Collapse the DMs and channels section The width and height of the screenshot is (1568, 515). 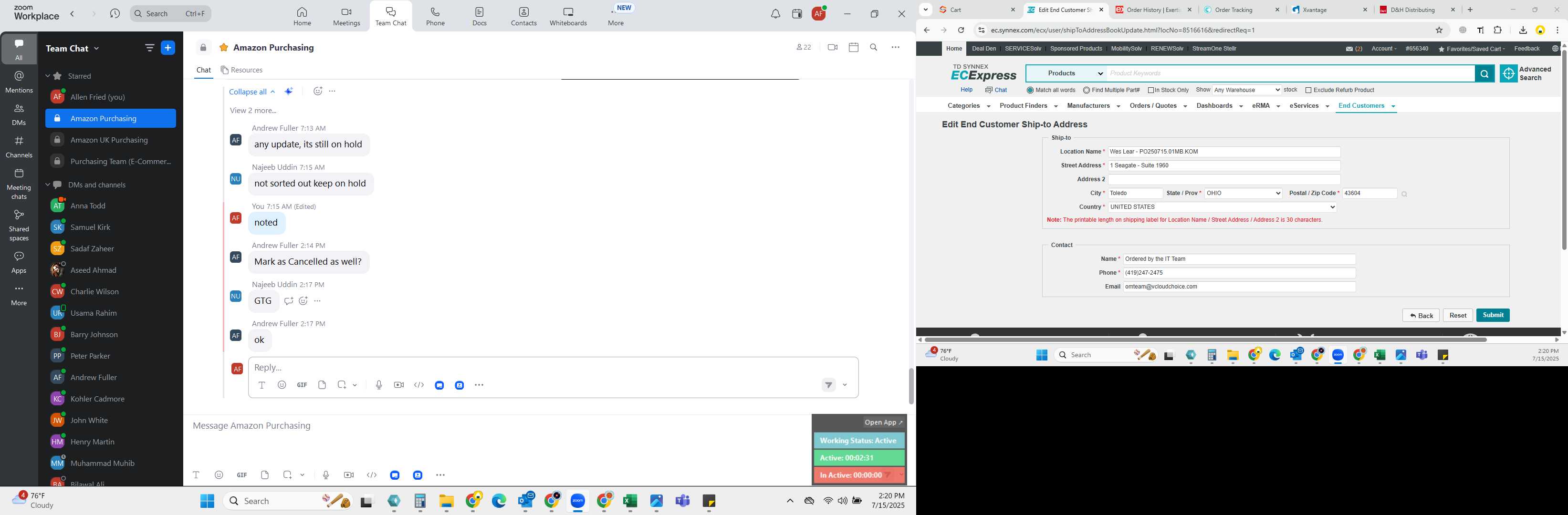click(x=47, y=185)
